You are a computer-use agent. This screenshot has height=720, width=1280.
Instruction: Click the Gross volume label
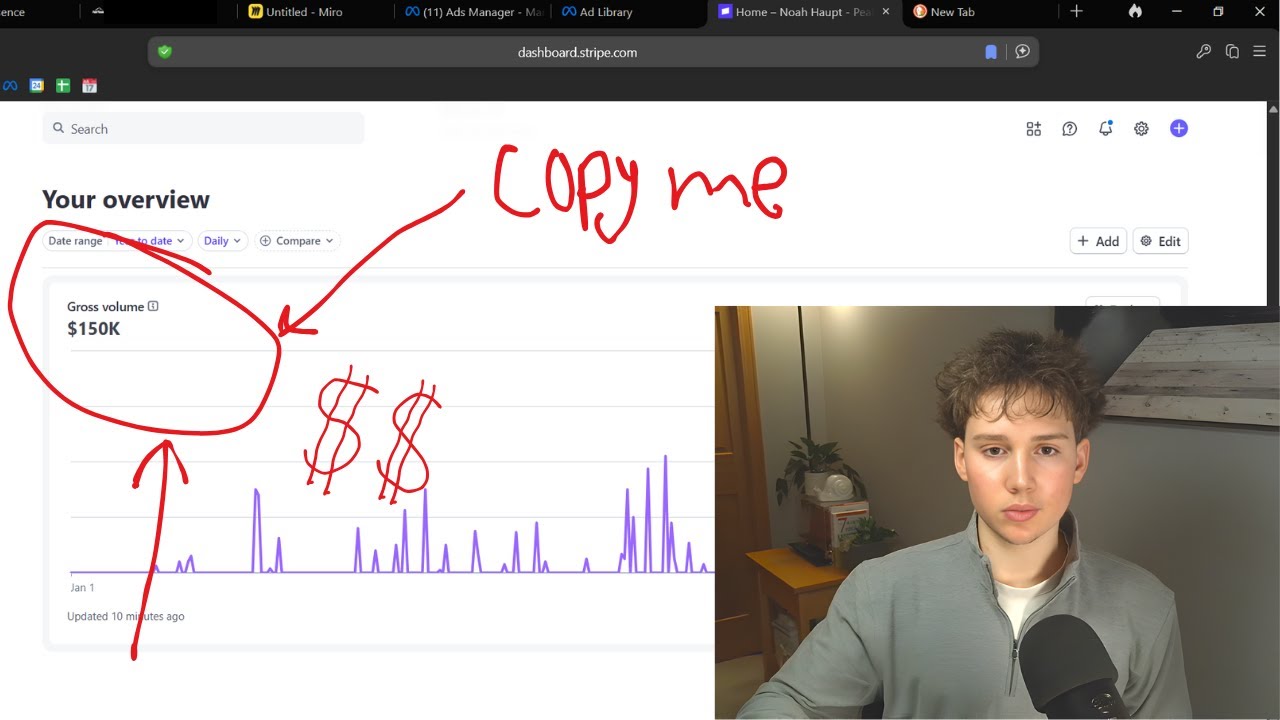click(106, 307)
